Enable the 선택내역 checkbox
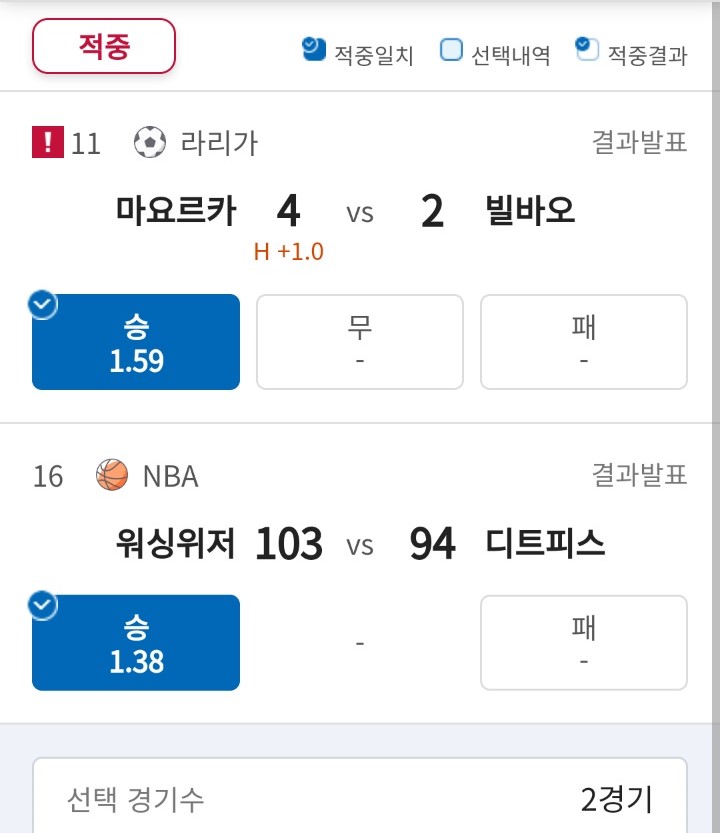 pos(451,49)
